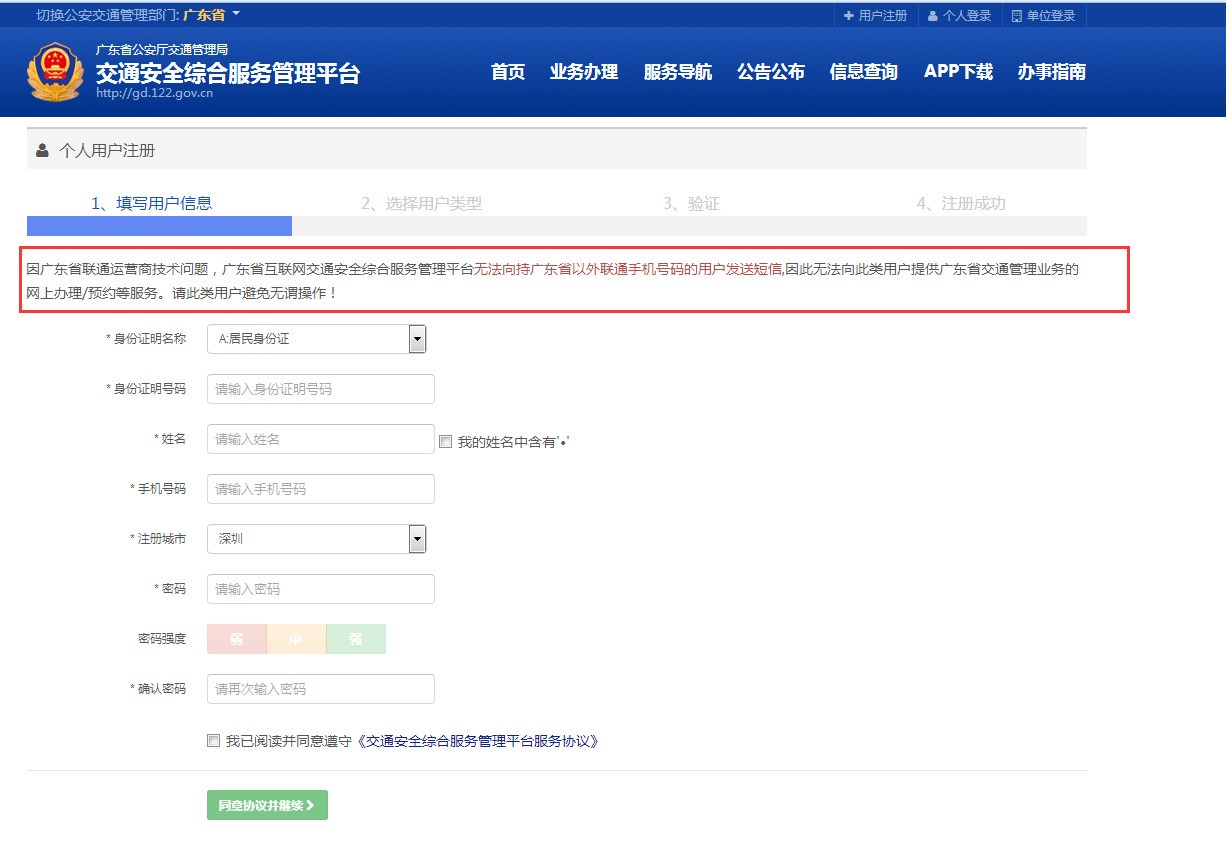The height and width of the screenshot is (868, 1226).
Task: Click the 个人登录 person icon
Action: 933,16
